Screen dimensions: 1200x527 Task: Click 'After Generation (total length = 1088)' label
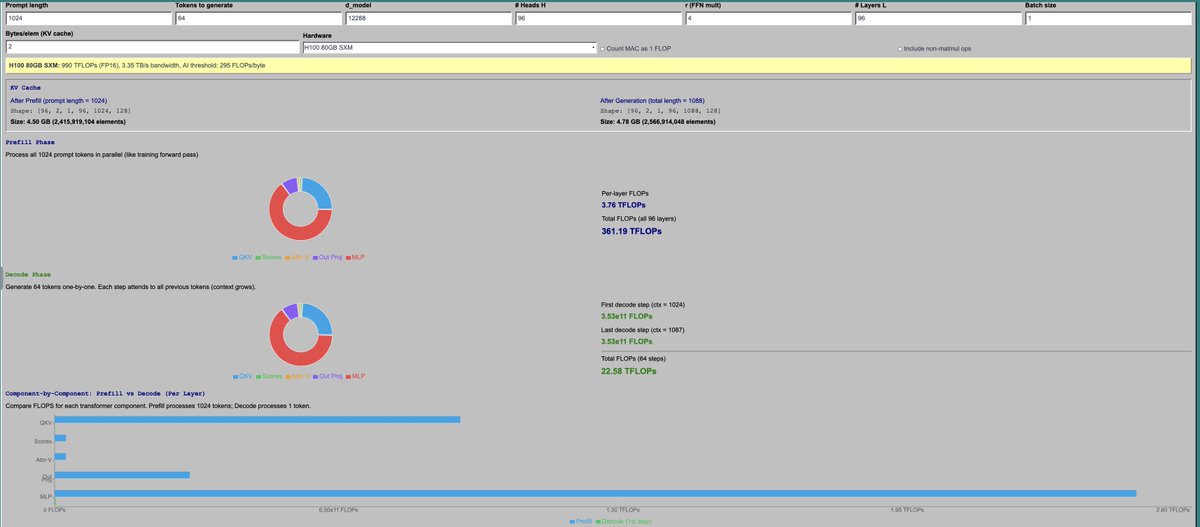point(653,100)
